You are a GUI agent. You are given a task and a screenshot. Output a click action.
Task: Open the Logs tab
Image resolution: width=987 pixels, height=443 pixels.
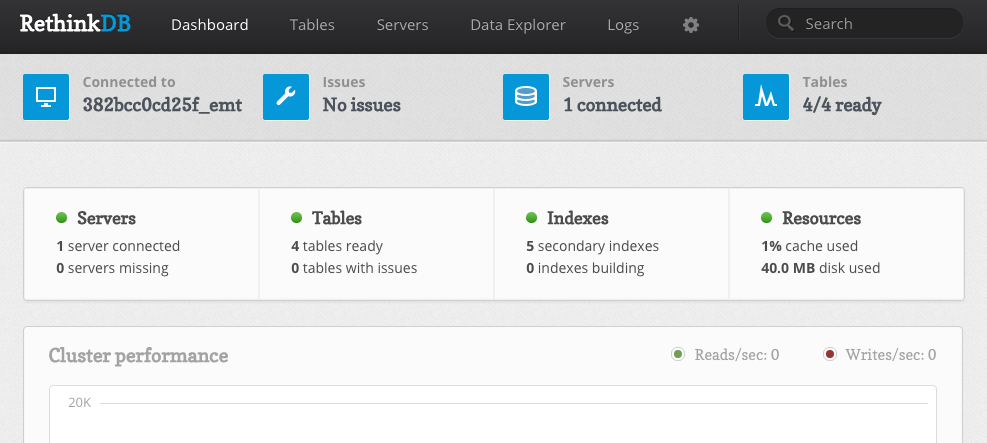pos(623,25)
